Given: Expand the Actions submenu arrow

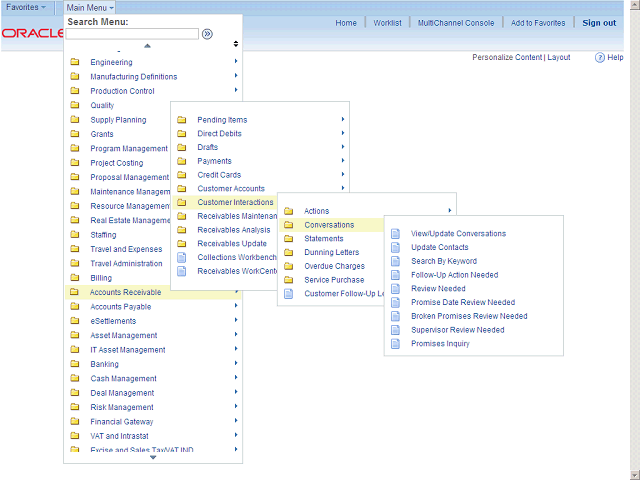Looking at the screenshot, I should pyautogui.click(x=450, y=211).
